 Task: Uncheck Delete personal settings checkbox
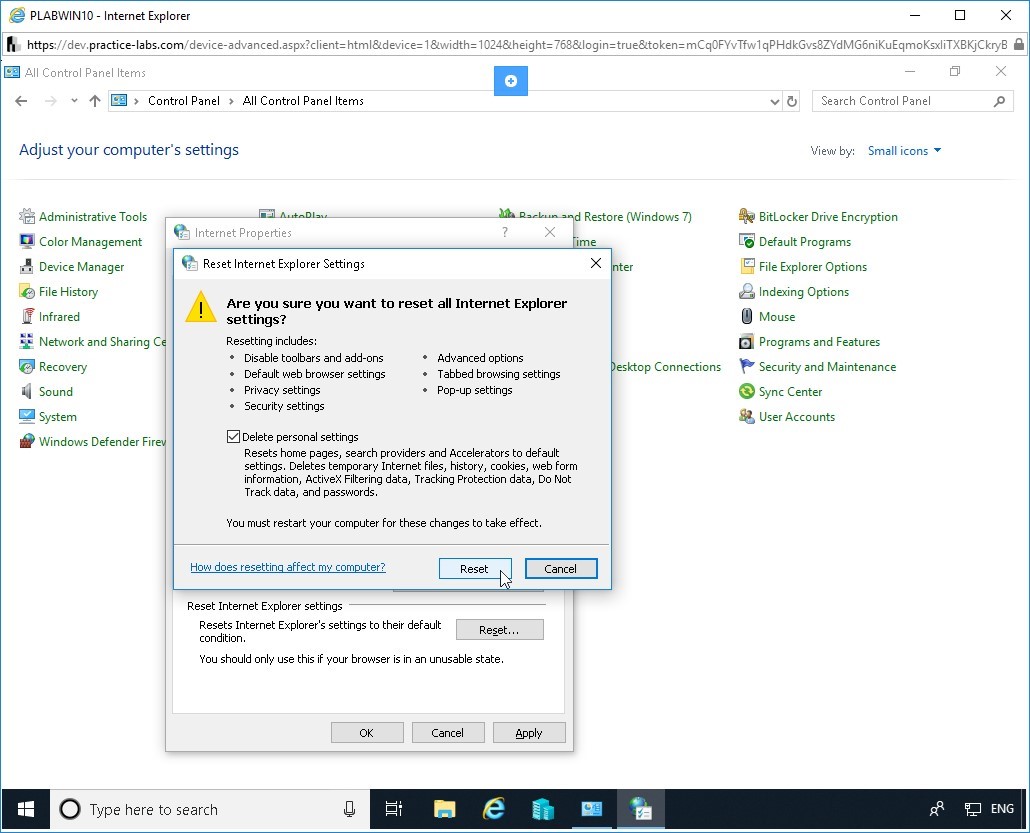coord(233,436)
